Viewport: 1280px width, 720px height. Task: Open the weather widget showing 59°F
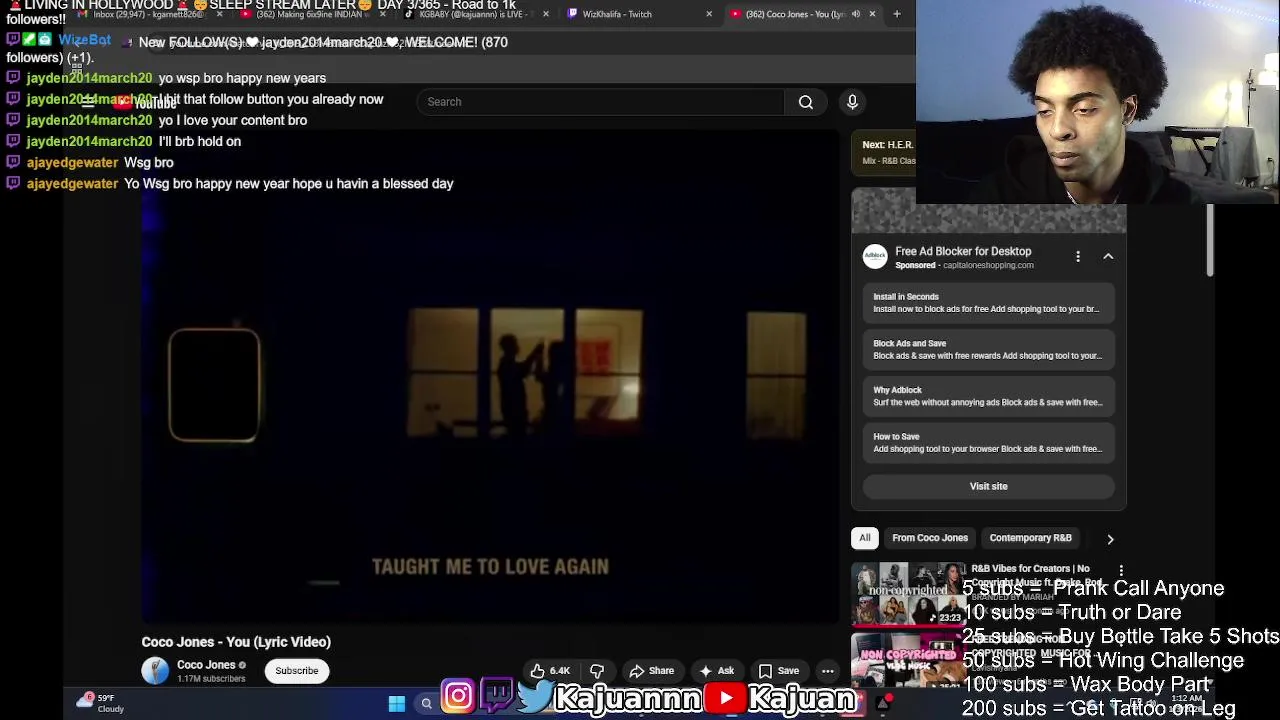click(102, 703)
